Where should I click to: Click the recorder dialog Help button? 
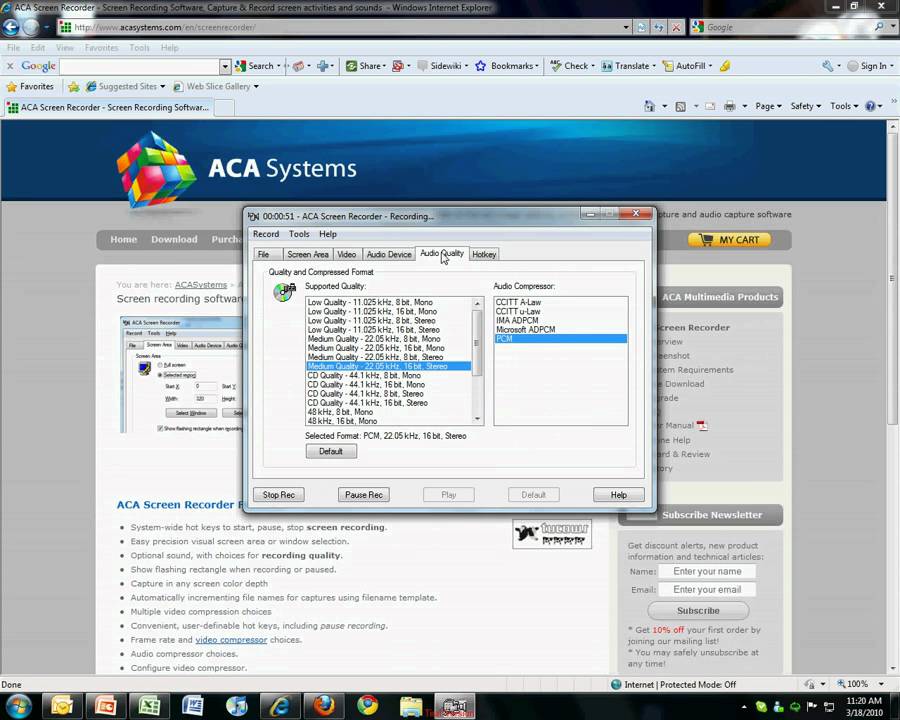(618, 495)
